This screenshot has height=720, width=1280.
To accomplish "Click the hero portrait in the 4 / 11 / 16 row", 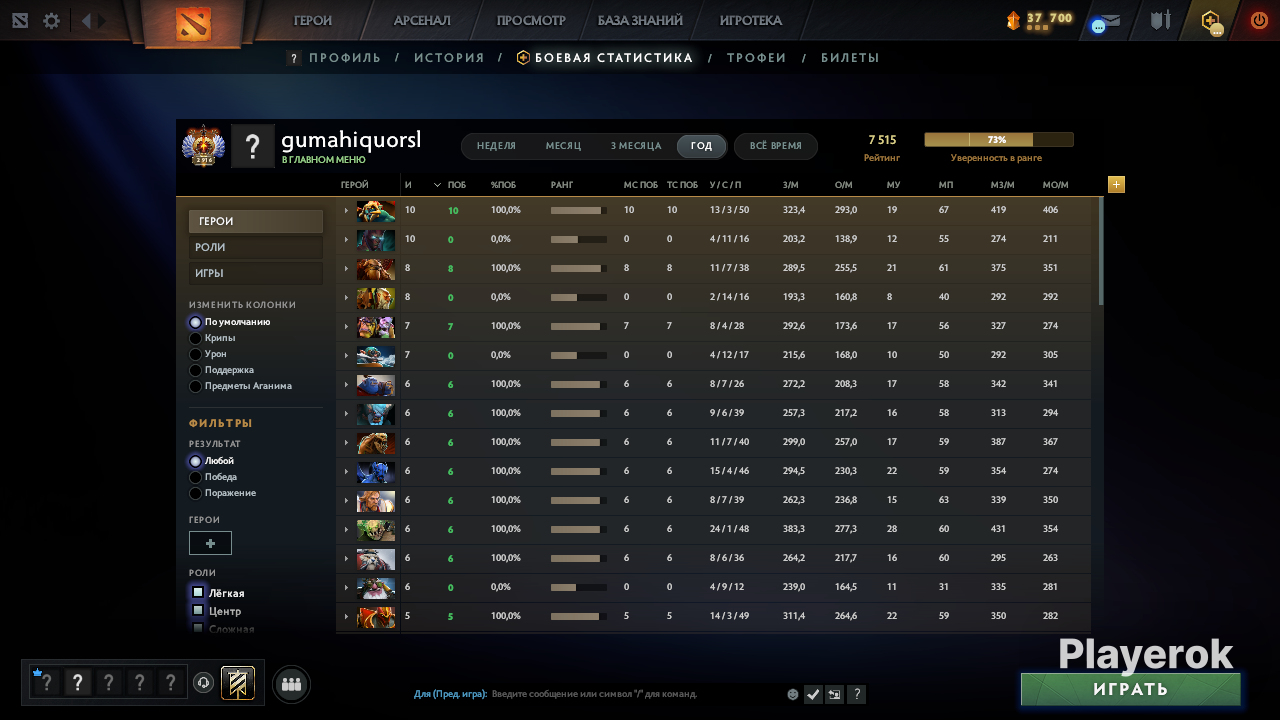I will click(376, 240).
